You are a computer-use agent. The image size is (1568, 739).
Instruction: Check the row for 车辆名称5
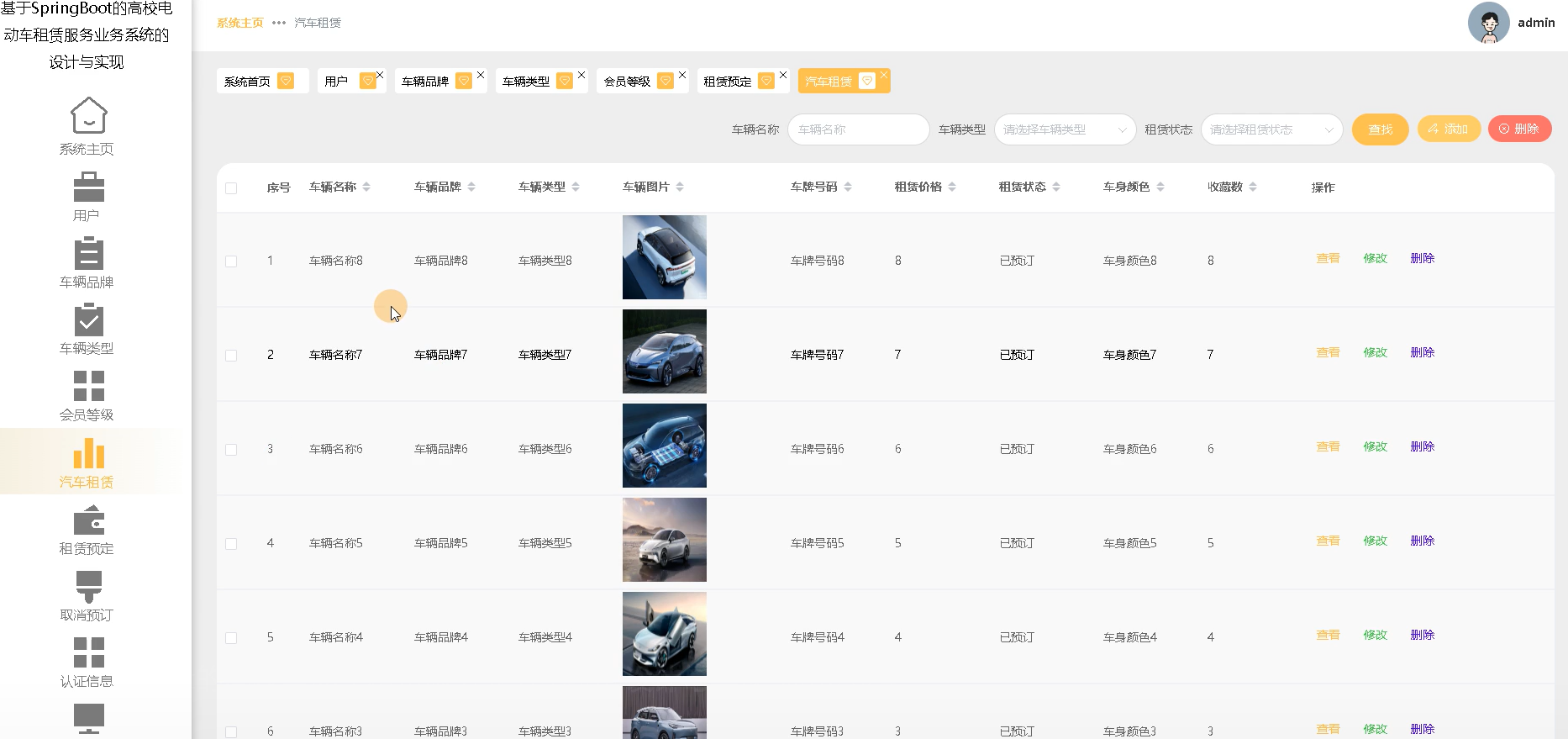tap(231, 544)
